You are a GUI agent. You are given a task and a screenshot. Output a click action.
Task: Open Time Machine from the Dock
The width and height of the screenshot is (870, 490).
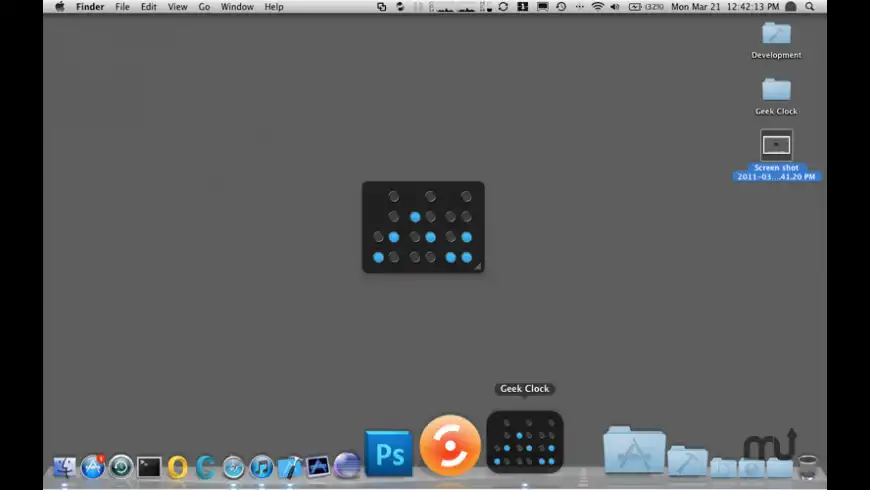pos(120,467)
